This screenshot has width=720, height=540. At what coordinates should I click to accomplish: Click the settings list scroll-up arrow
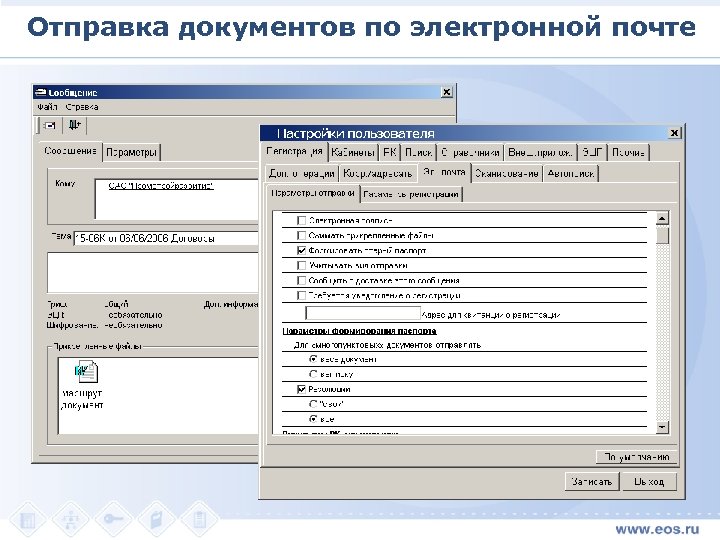(662, 219)
